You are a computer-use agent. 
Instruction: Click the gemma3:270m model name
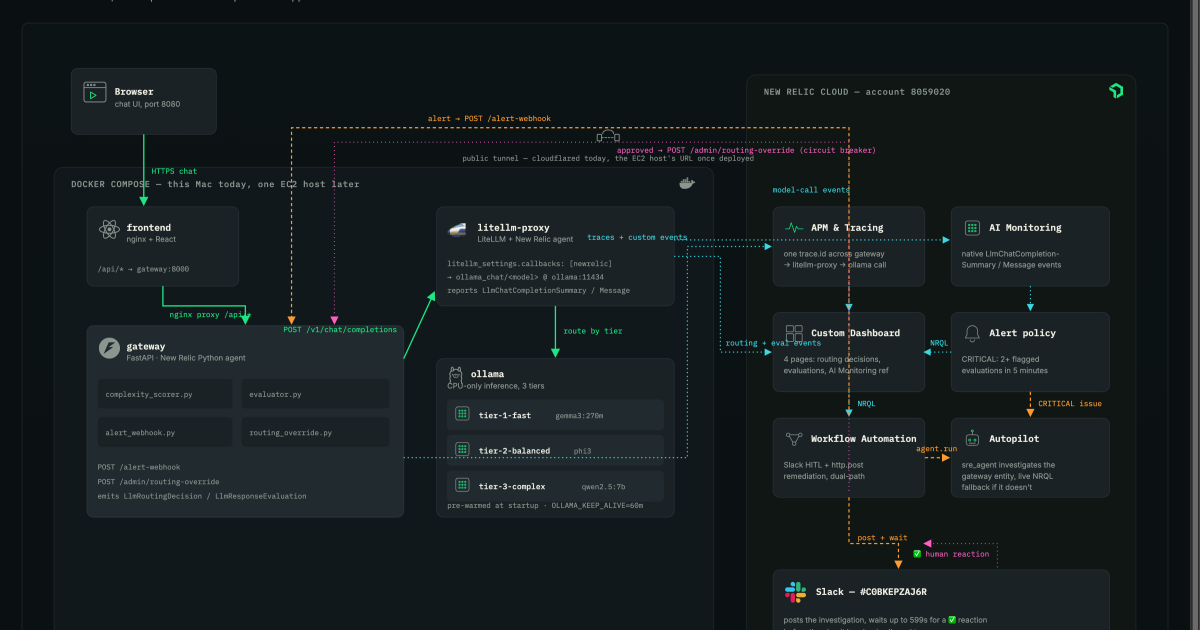578,415
